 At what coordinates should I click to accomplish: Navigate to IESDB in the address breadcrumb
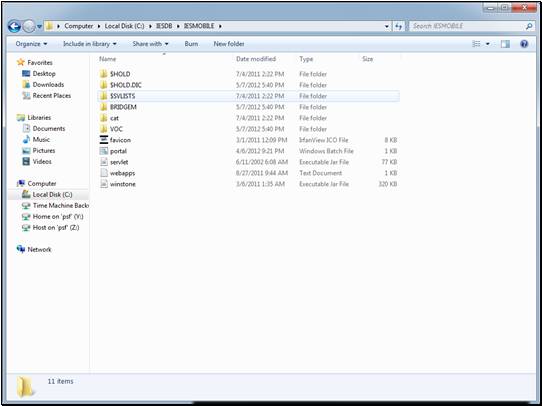[x=164, y=26]
